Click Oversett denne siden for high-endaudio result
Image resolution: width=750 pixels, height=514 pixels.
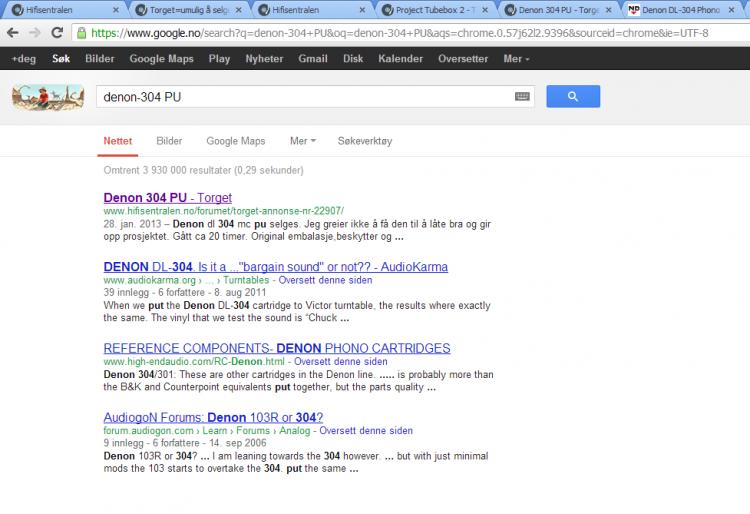click(x=341, y=361)
